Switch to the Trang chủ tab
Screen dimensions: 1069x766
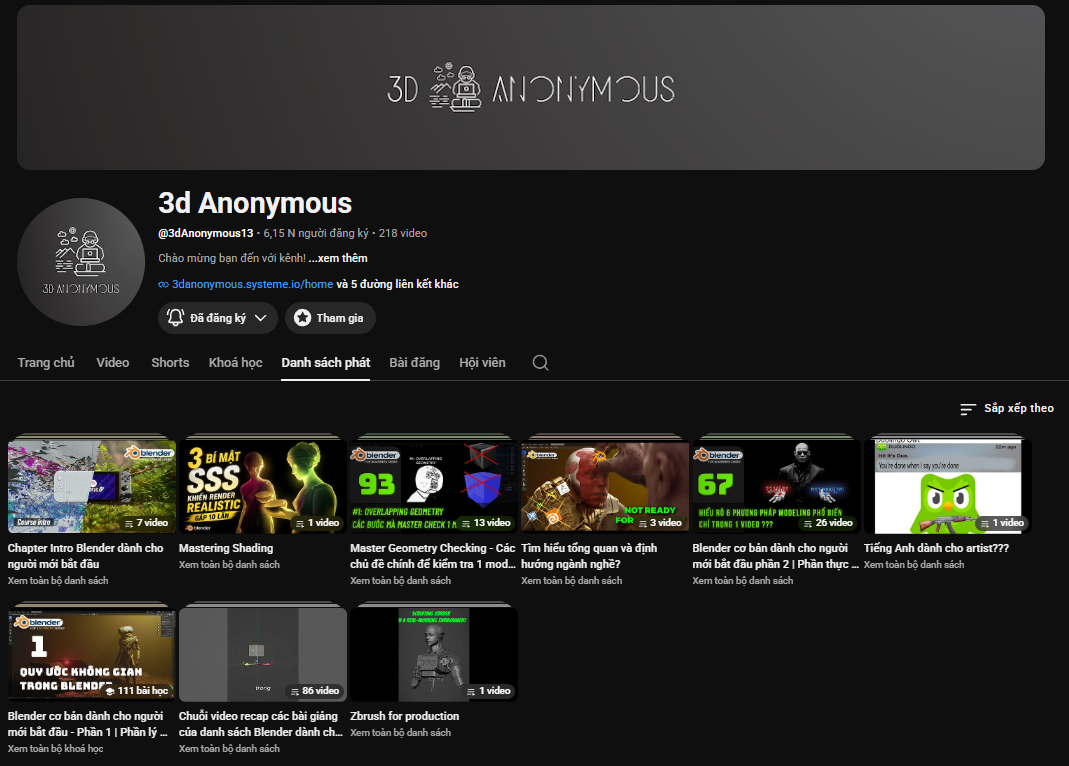[46, 363]
